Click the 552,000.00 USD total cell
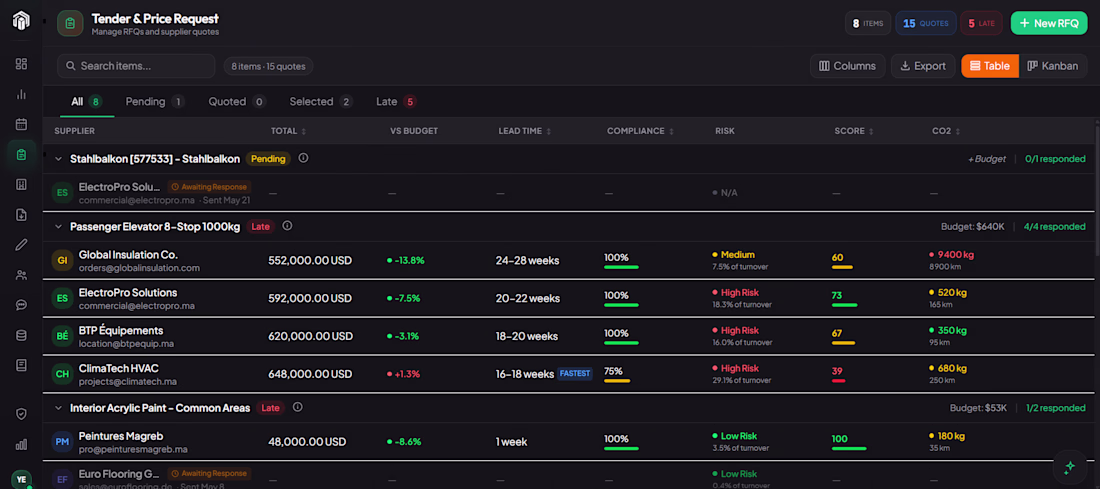This screenshot has height=489, width=1100. pos(310,260)
